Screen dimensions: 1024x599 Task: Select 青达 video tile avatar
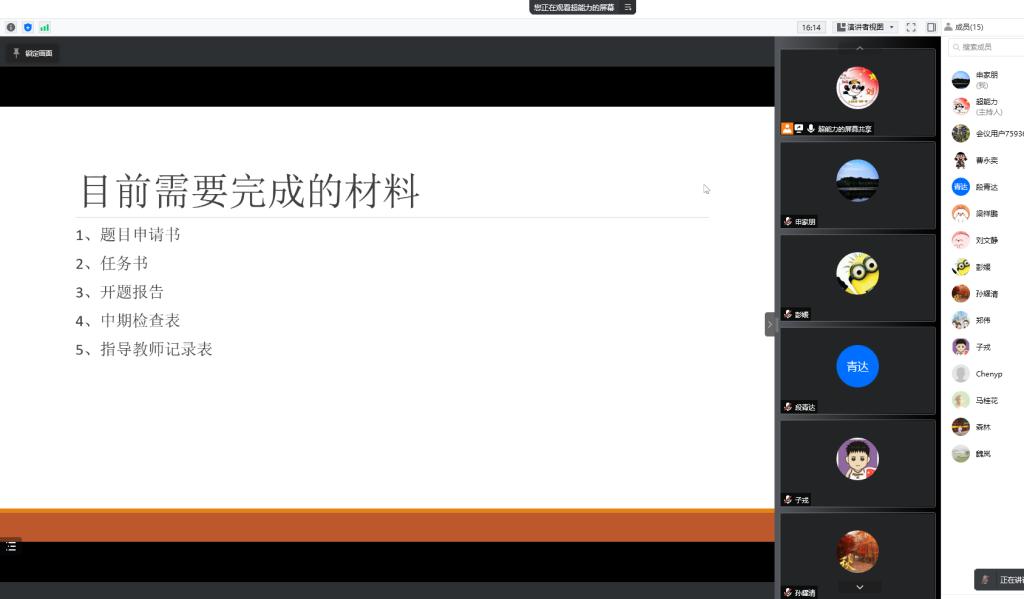[x=857, y=366]
